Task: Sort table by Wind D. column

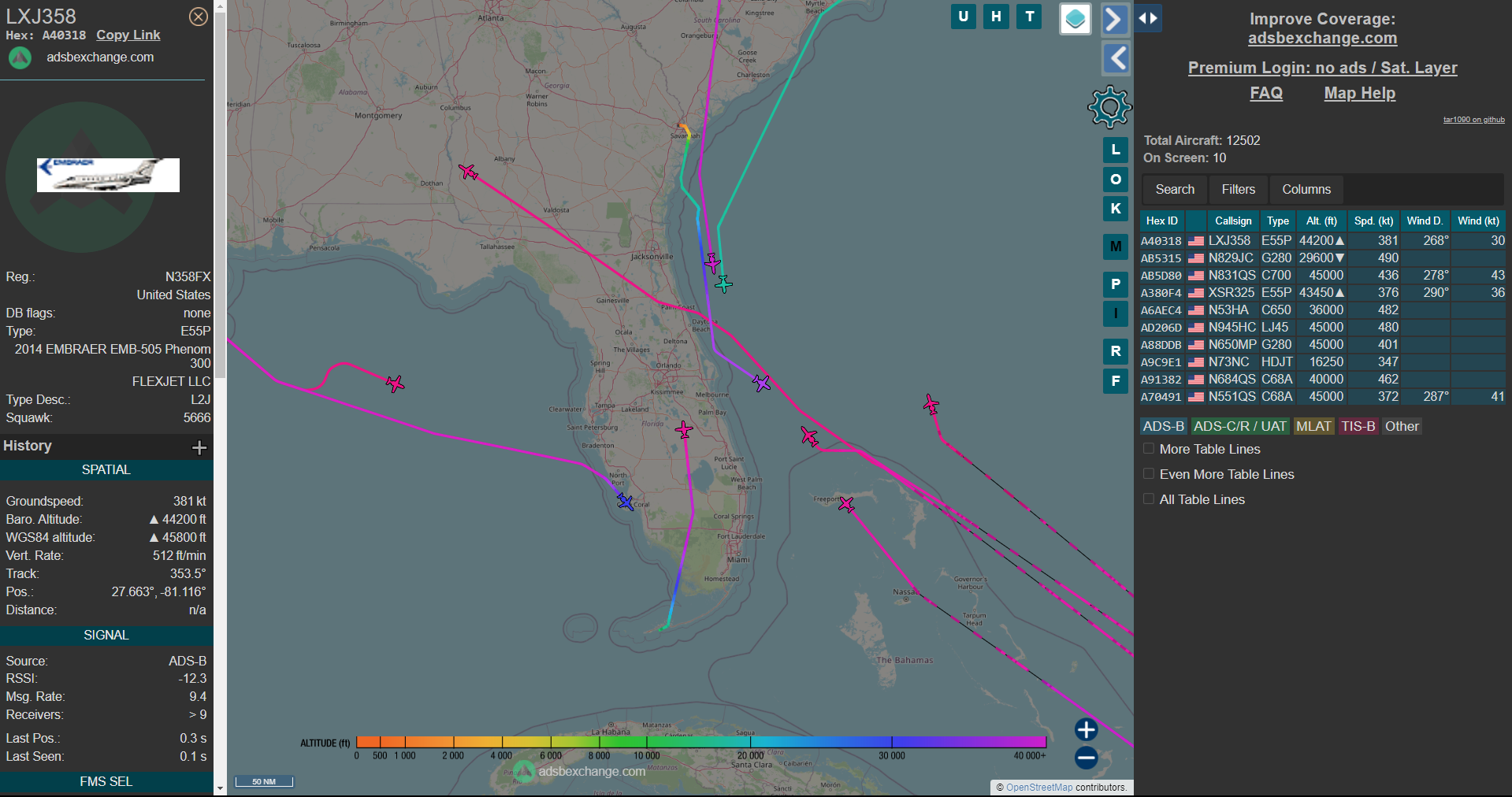Action: click(1425, 221)
